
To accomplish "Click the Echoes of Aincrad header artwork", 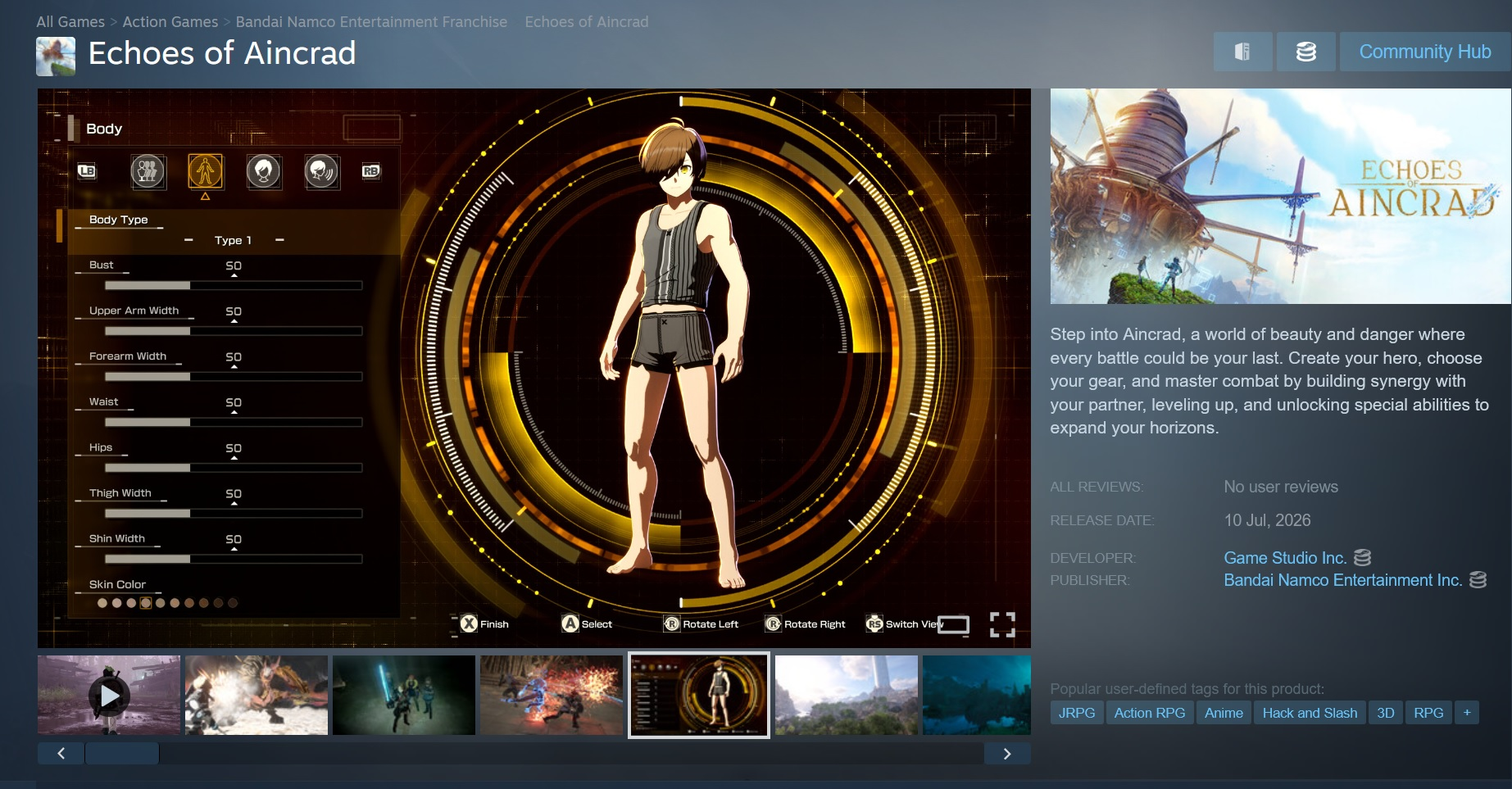I will pyautogui.click(x=1280, y=197).
